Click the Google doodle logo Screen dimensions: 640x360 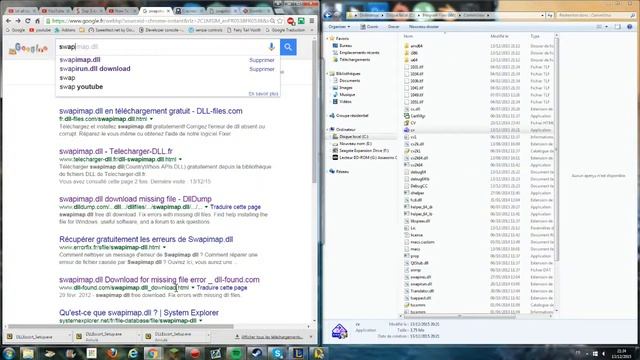coord(28,49)
